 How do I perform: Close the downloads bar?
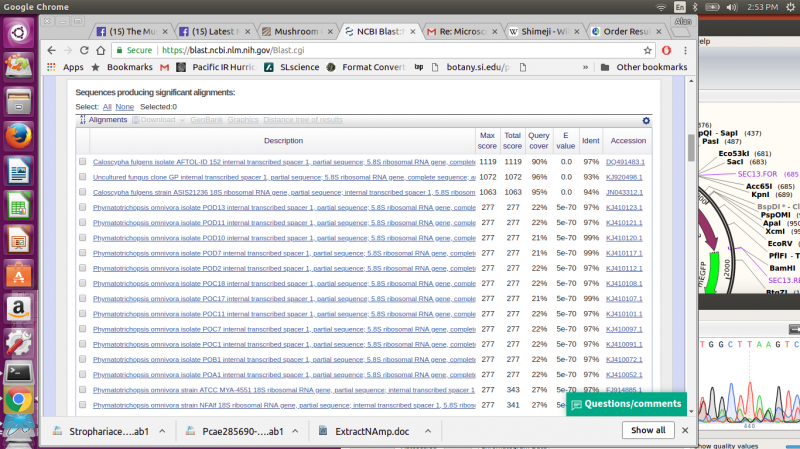click(x=685, y=430)
